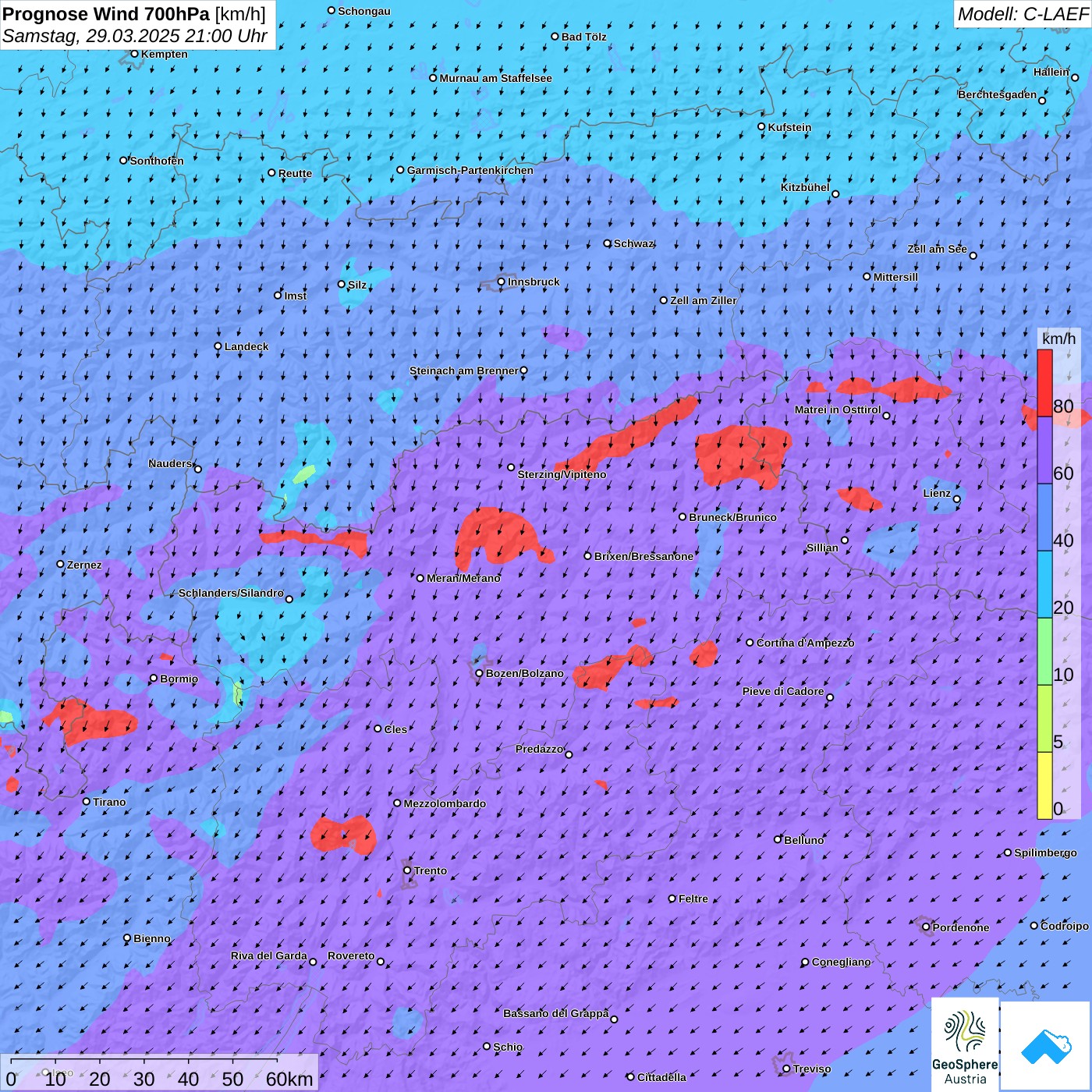The width and height of the screenshot is (1092, 1092).
Task: Click the Bozen/Bolzano city marker
Action: tap(480, 672)
